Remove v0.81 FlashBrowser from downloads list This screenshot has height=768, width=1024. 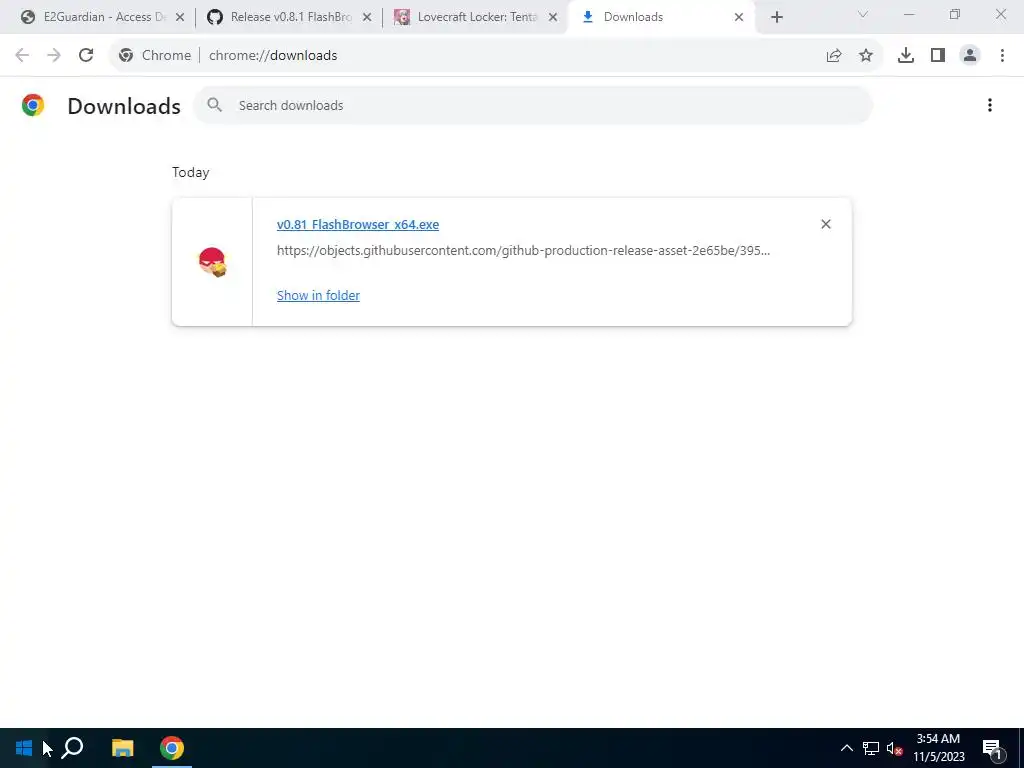[826, 224]
